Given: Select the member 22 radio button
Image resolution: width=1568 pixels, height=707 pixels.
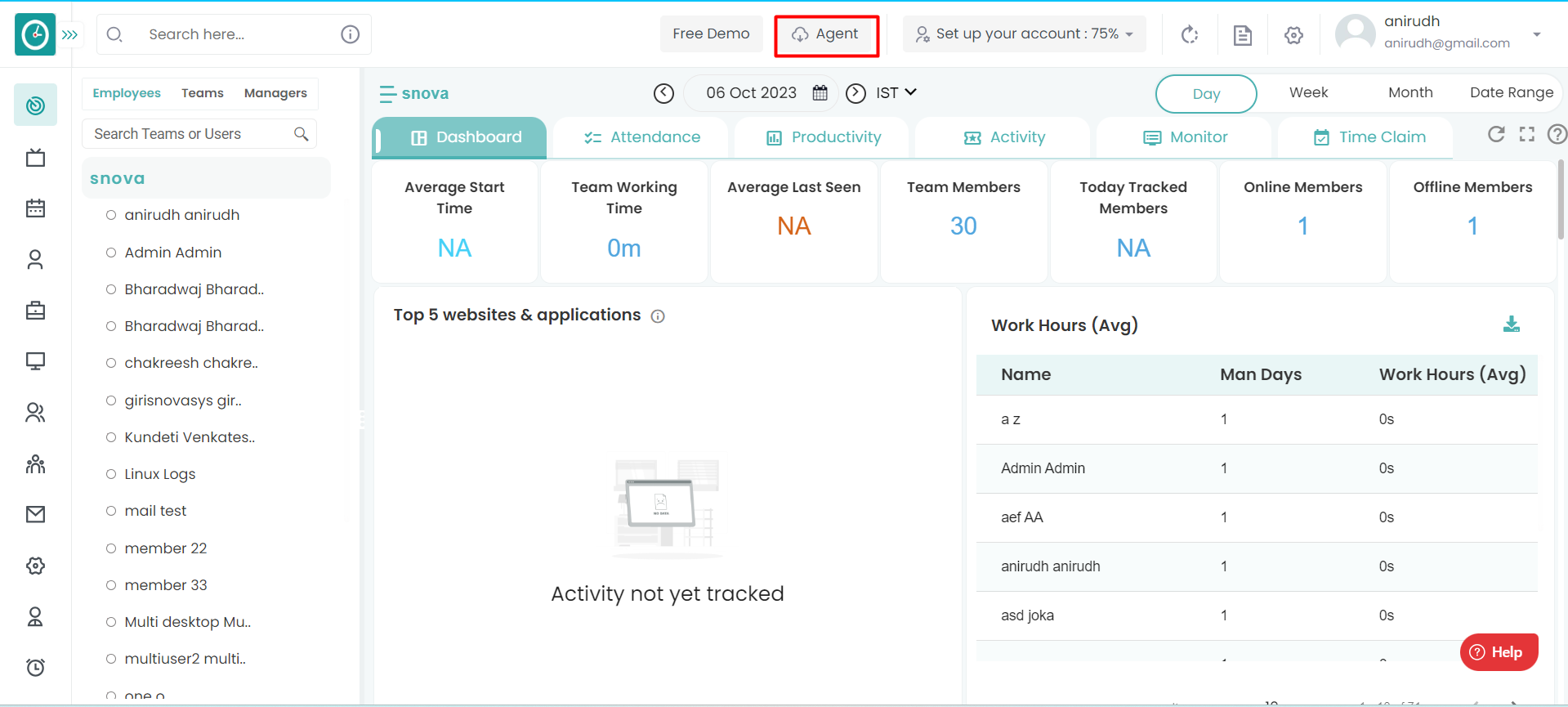Looking at the screenshot, I should click(x=111, y=548).
